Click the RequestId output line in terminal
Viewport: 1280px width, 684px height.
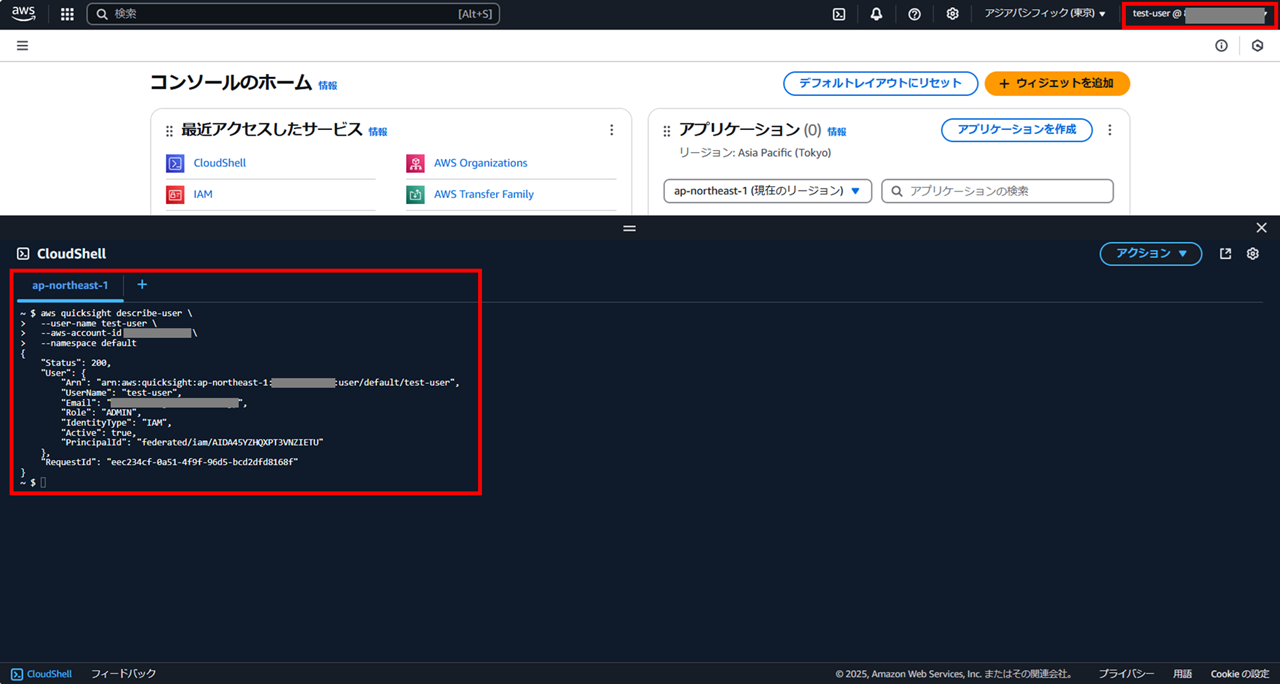(169, 462)
